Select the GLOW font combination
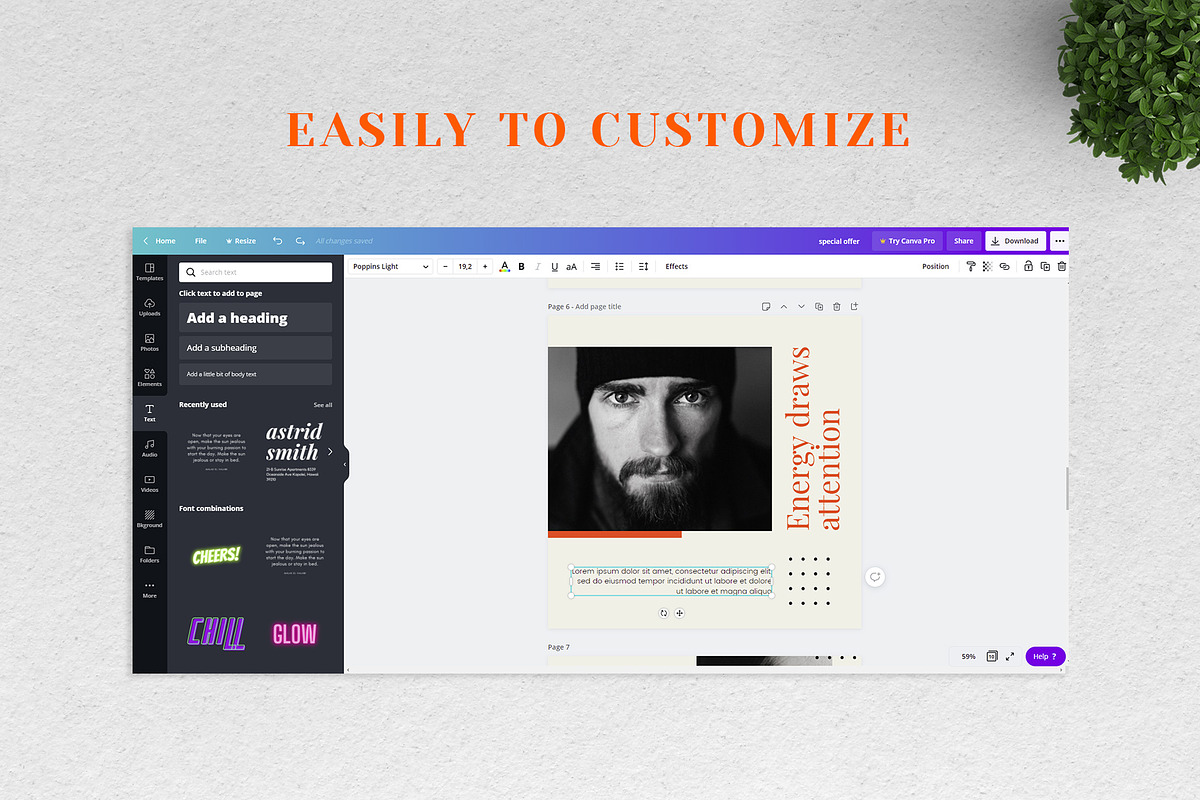Image resolution: width=1200 pixels, height=800 pixels. [x=294, y=633]
